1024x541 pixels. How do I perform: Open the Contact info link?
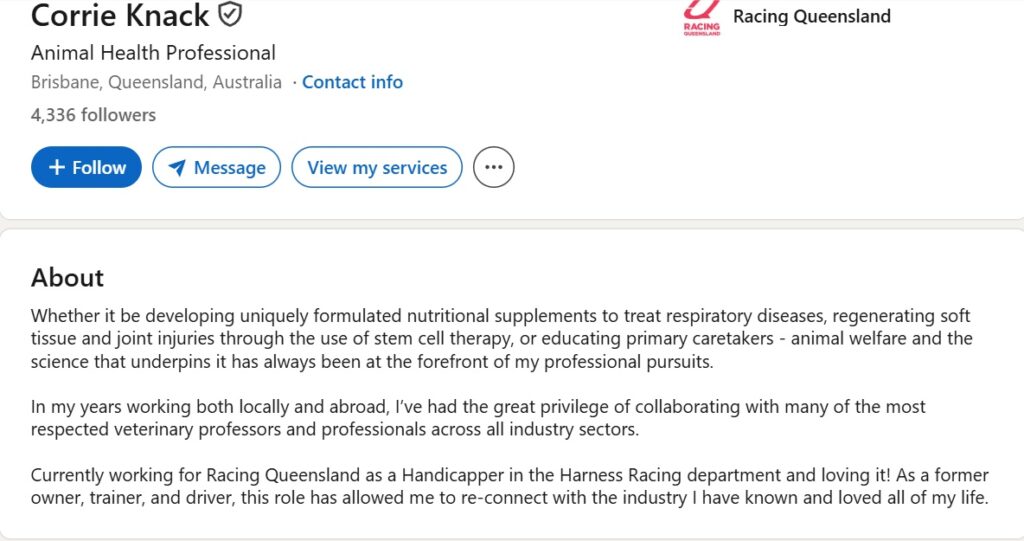tap(352, 82)
